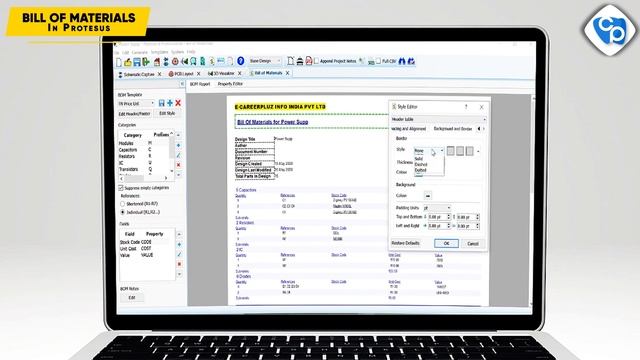The width and height of the screenshot is (640, 360).
Task: Delete selected category with red X icon
Action: [x=178, y=165]
